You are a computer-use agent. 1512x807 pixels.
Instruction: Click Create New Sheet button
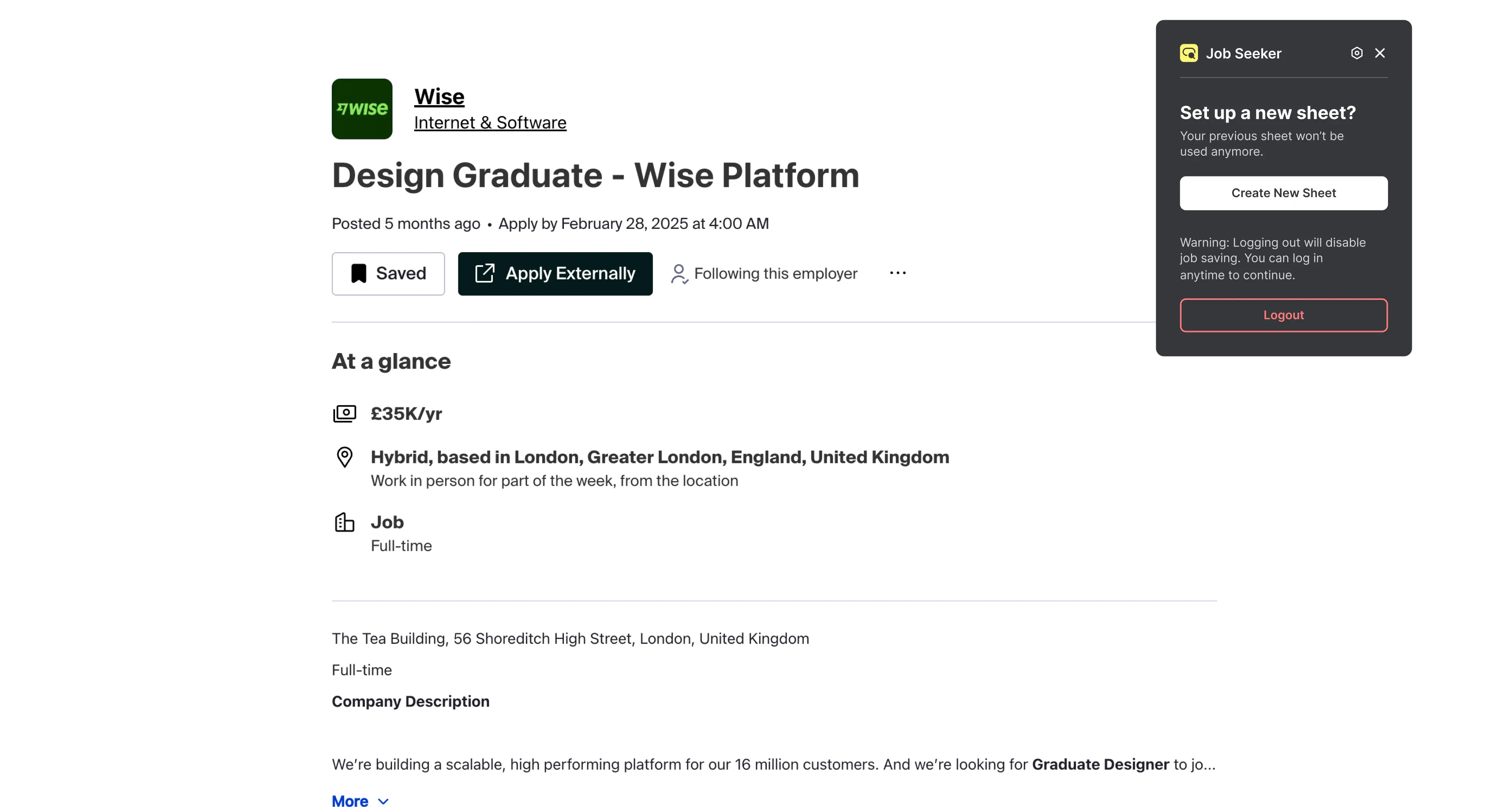(x=1283, y=193)
